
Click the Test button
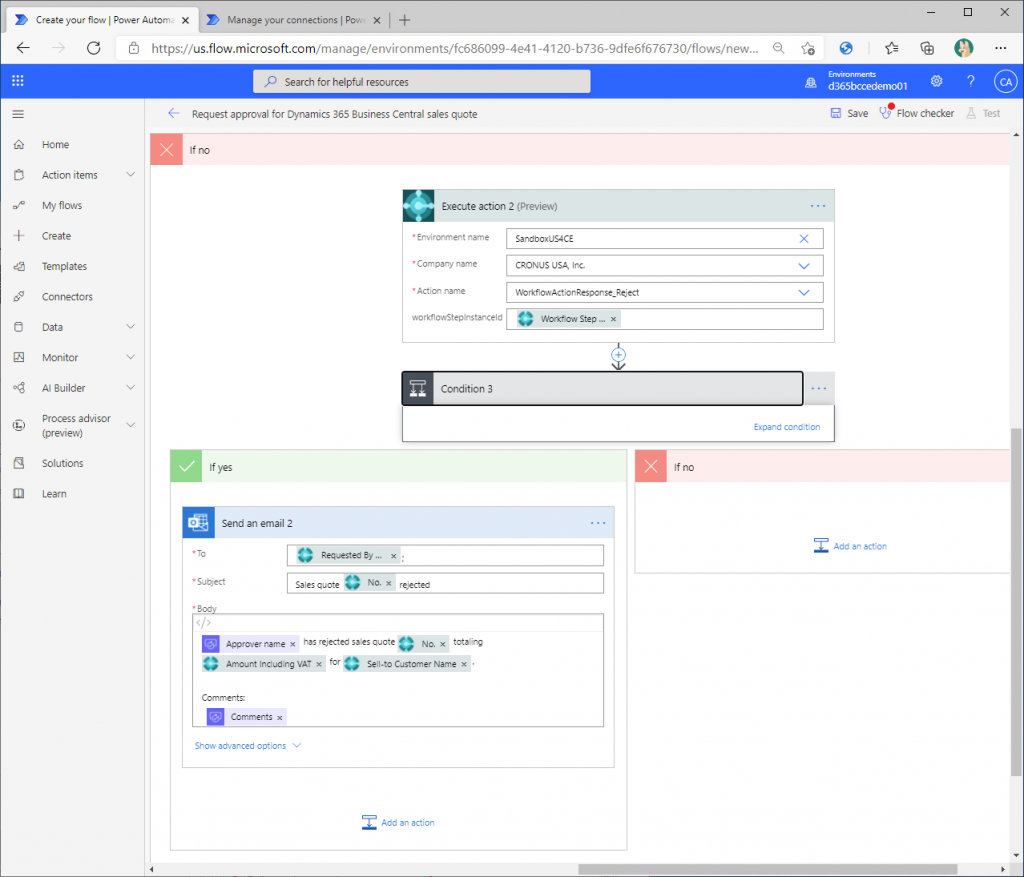(x=984, y=114)
